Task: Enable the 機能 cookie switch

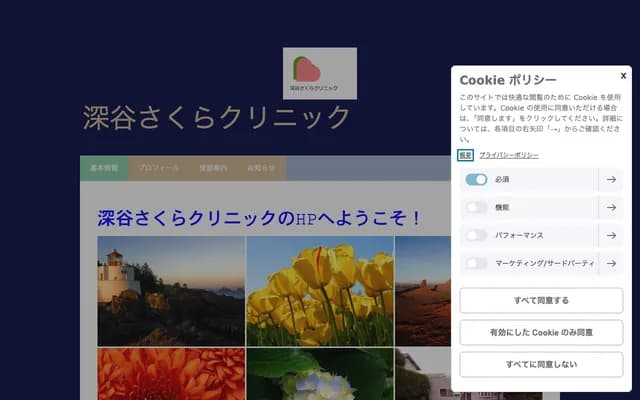Action: pyautogui.click(x=476, y=207)
